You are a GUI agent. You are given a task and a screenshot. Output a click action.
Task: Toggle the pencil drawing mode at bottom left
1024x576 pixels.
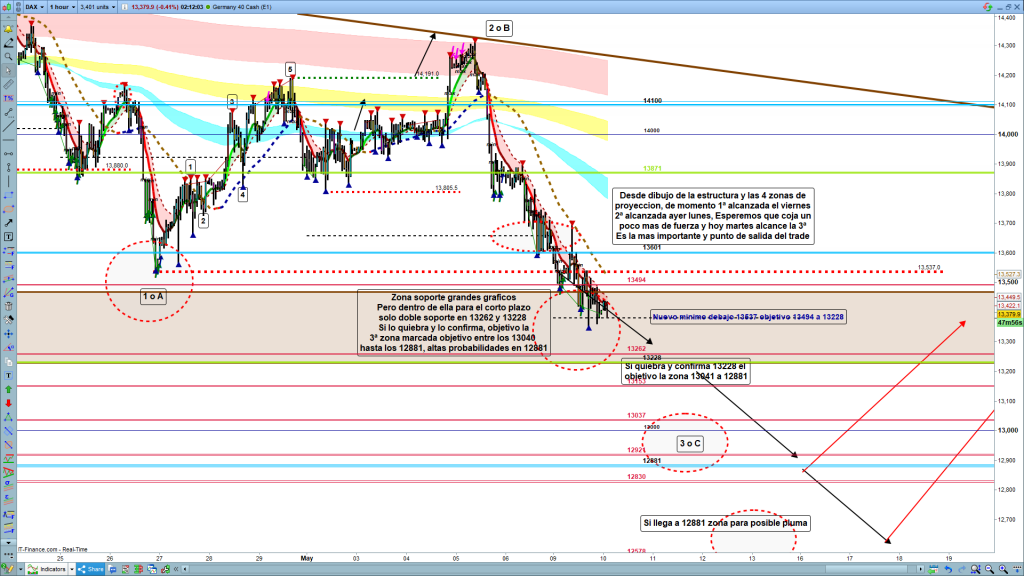[8, 569]
